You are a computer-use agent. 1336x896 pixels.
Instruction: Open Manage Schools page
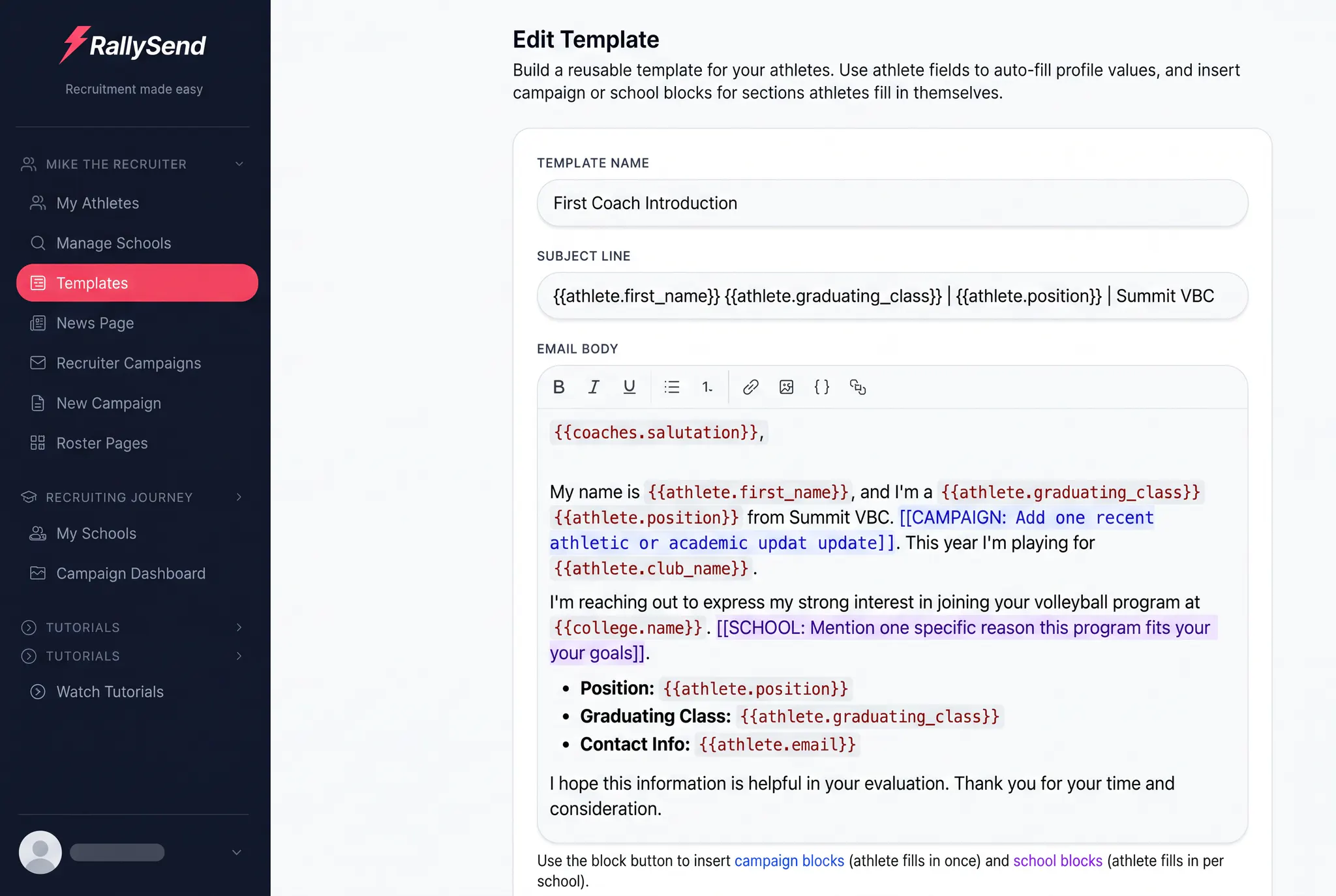[x=137, y=243]
